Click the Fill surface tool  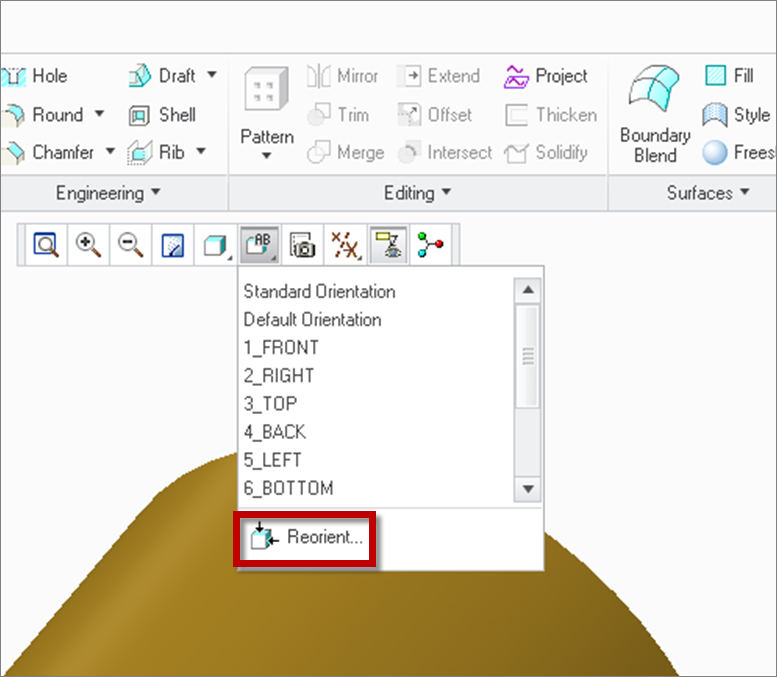coord(729,76)
